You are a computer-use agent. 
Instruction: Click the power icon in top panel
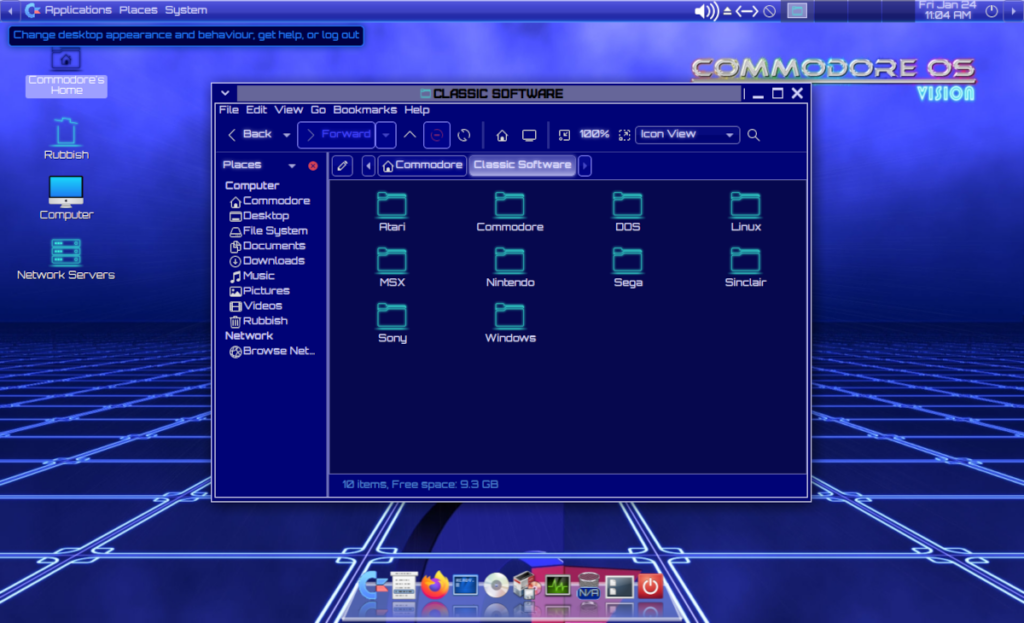(991, 11)
